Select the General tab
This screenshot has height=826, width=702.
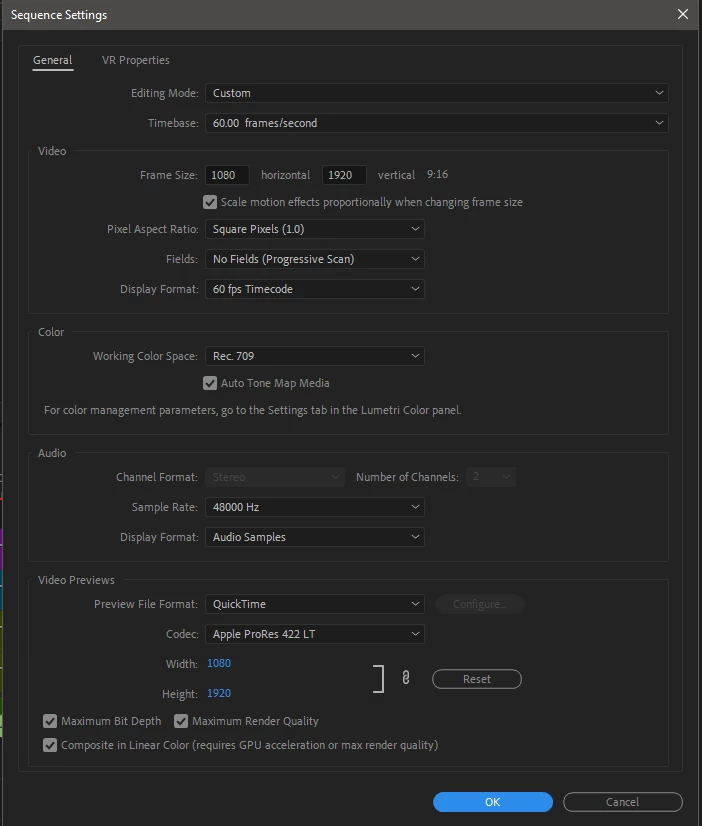[x=53, y=60]
